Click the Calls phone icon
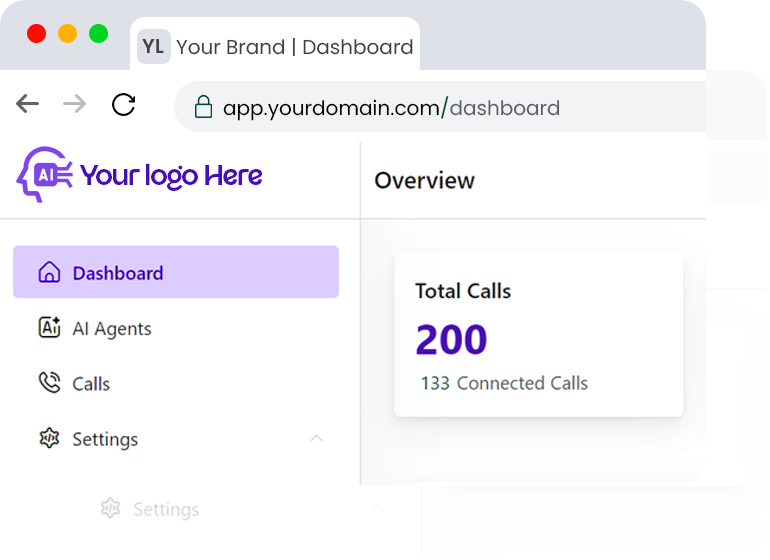 point(48,383)
